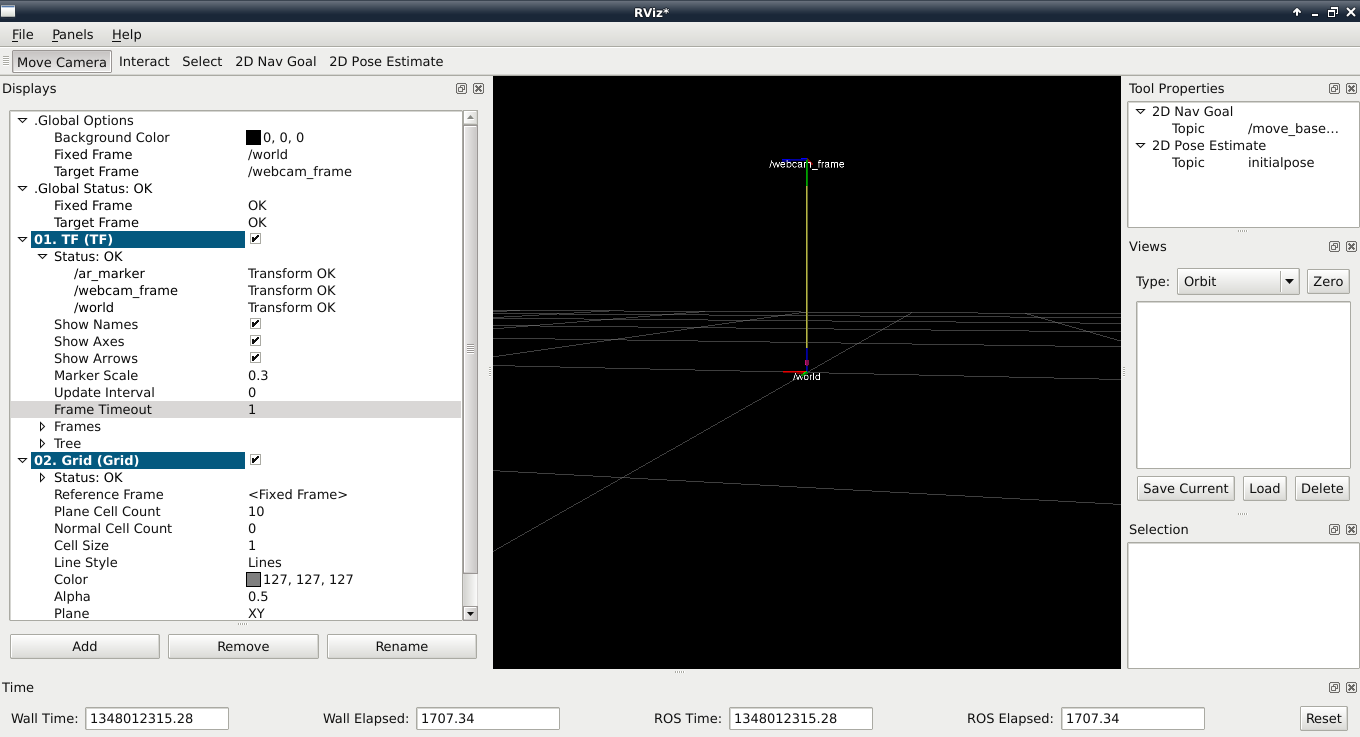1360x737 pixels.
Task: Close the Views panel
Action: pos(1351,247)
